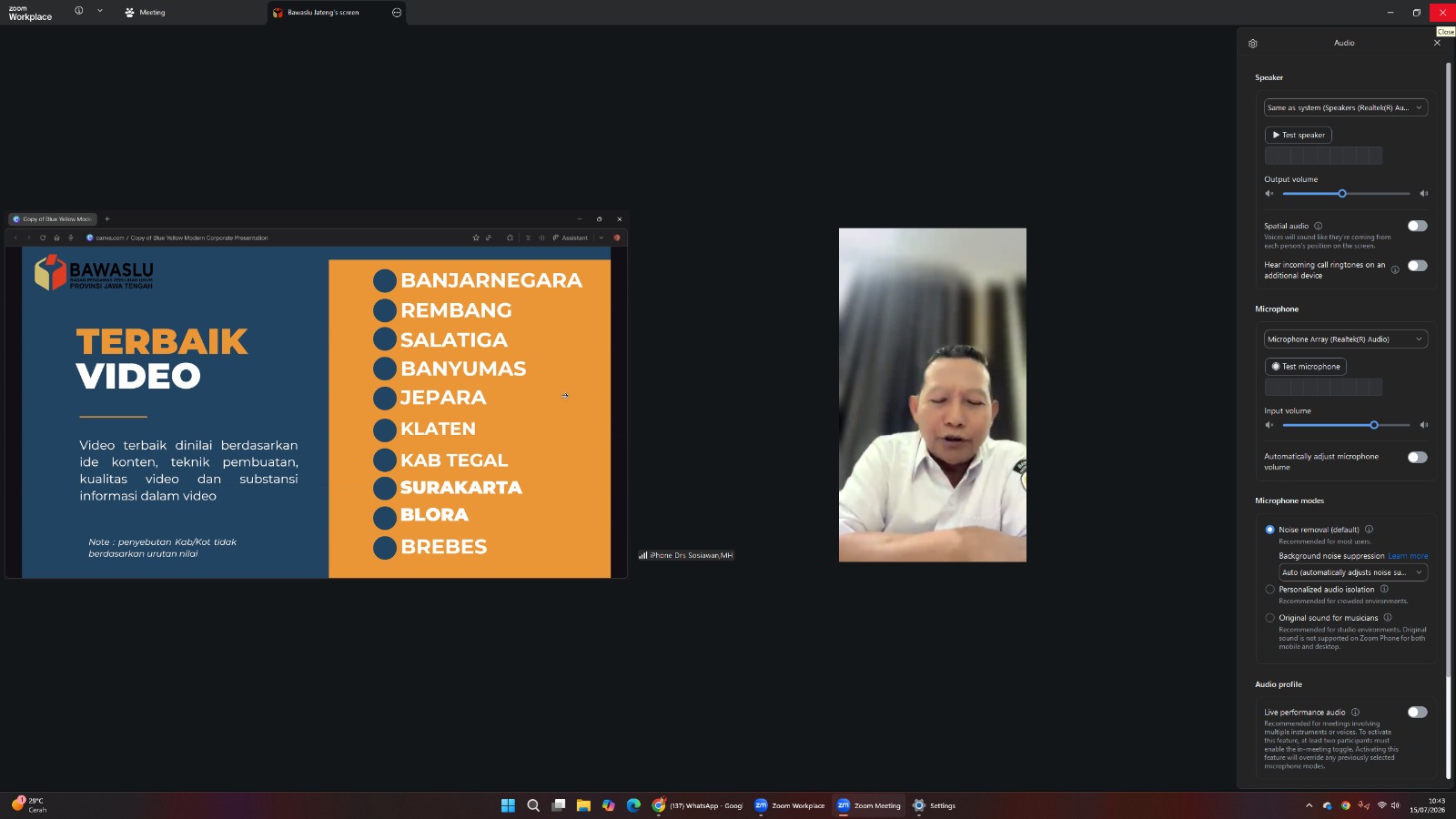This screenshot has width=1456, height=819.
Task: Open File Explorer from the taskbar
Action: click(x=583, y=805)
